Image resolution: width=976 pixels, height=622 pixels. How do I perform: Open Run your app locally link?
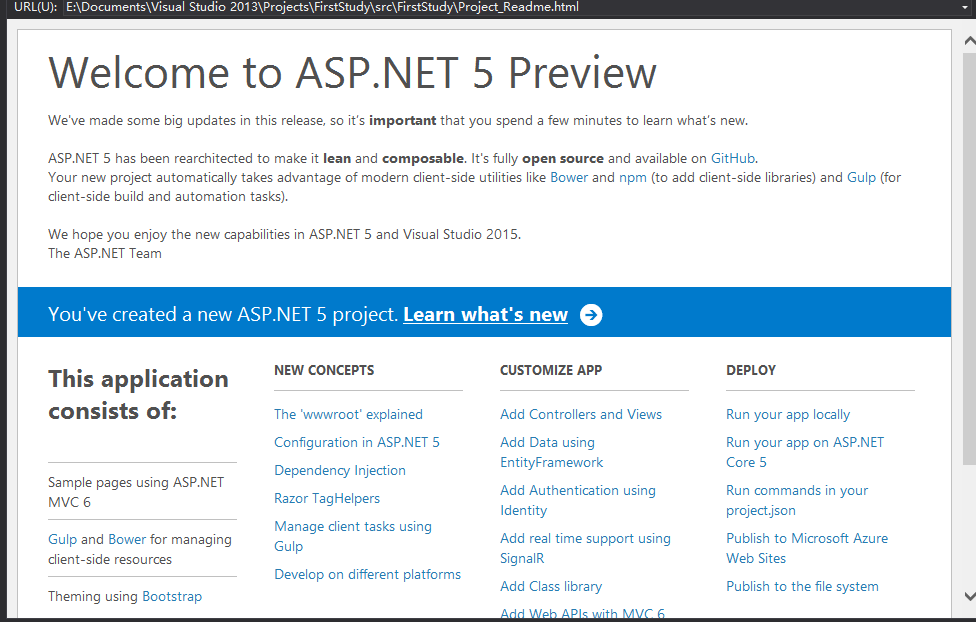coord(787,415)
